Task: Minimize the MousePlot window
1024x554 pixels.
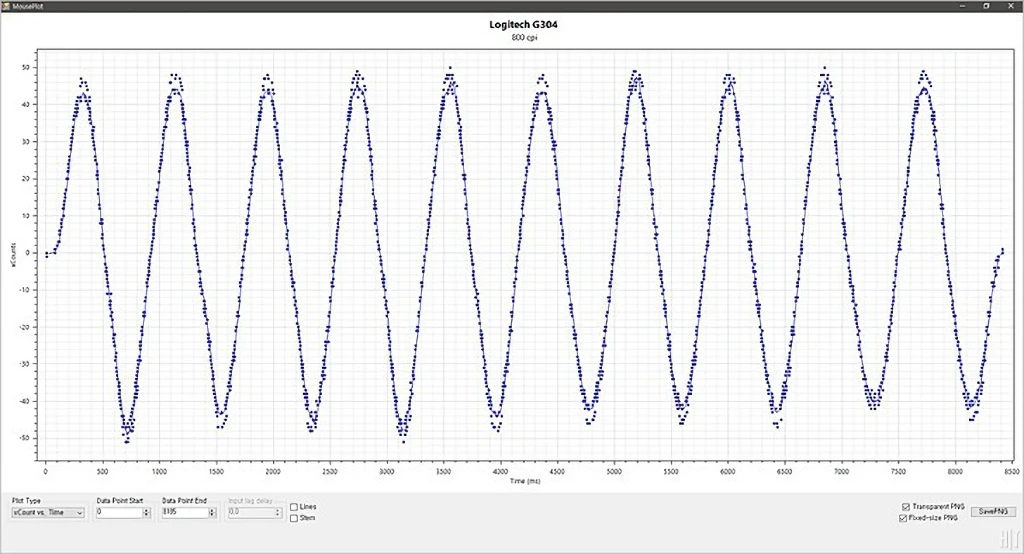Action: pos(963,6)
